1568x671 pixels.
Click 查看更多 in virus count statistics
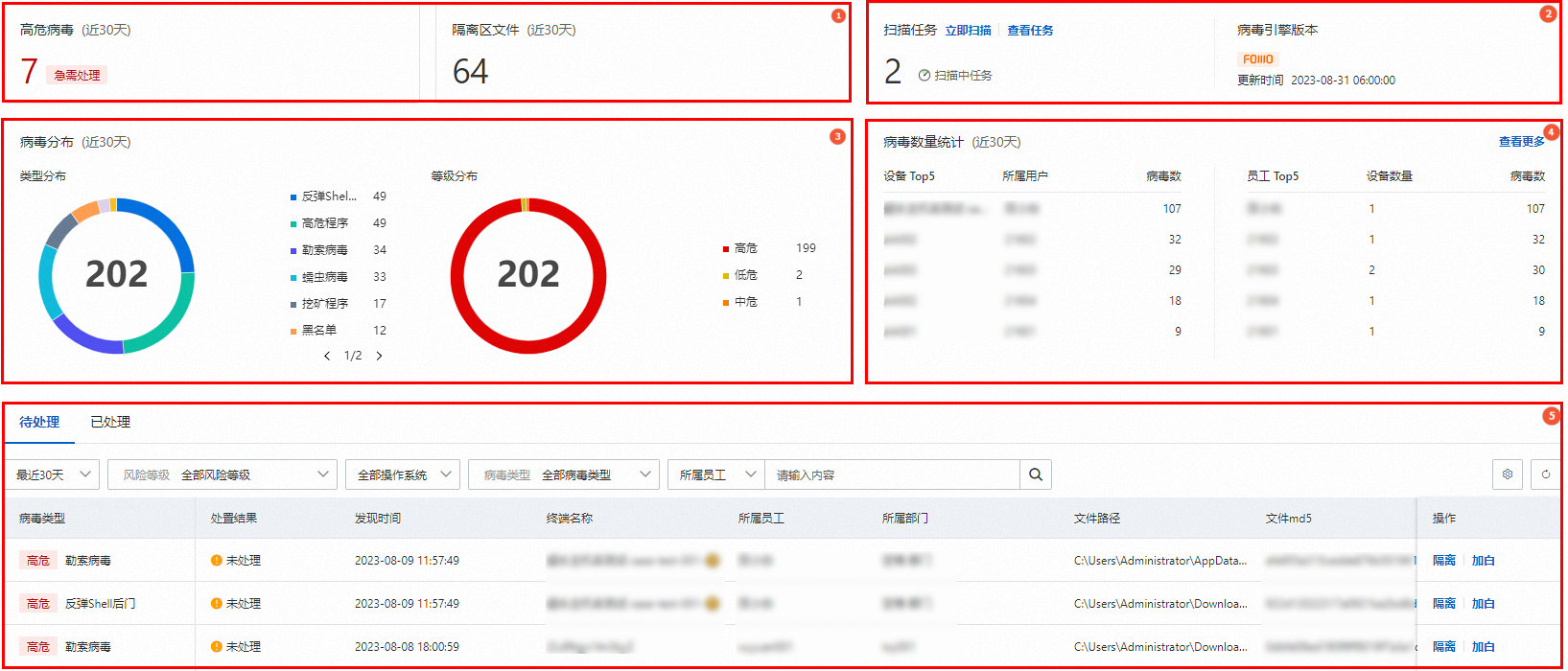[1522, 142]
